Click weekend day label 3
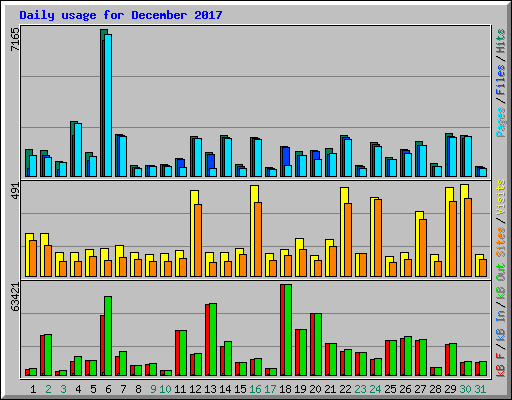 pyautogui.click(x=63, y=389)
